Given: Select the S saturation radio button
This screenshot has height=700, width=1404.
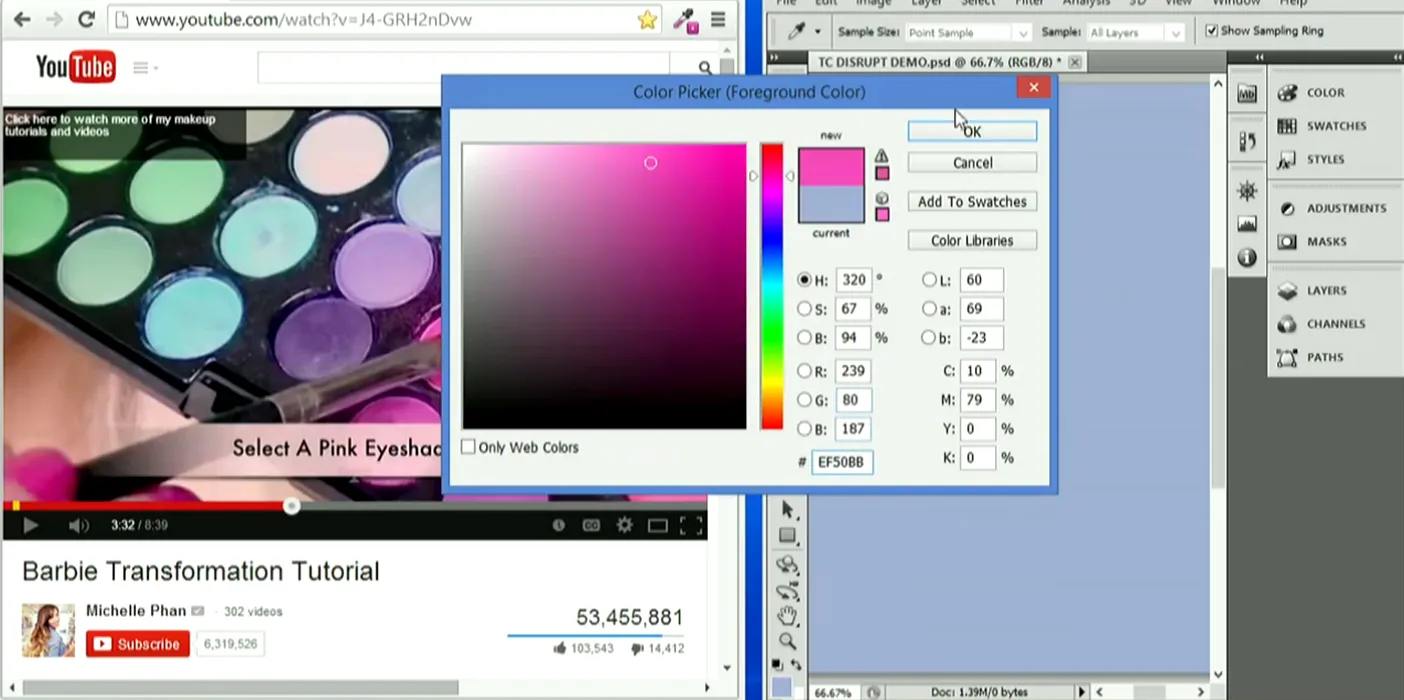Looking at the screenshot, I should (805, 309).
